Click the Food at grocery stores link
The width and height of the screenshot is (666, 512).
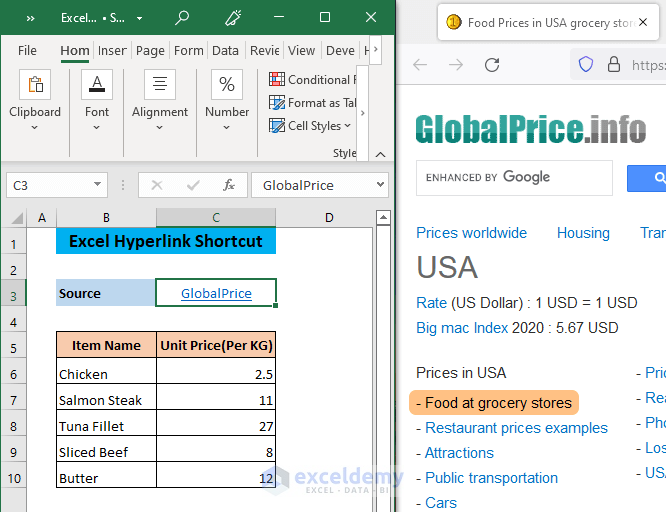498,403
